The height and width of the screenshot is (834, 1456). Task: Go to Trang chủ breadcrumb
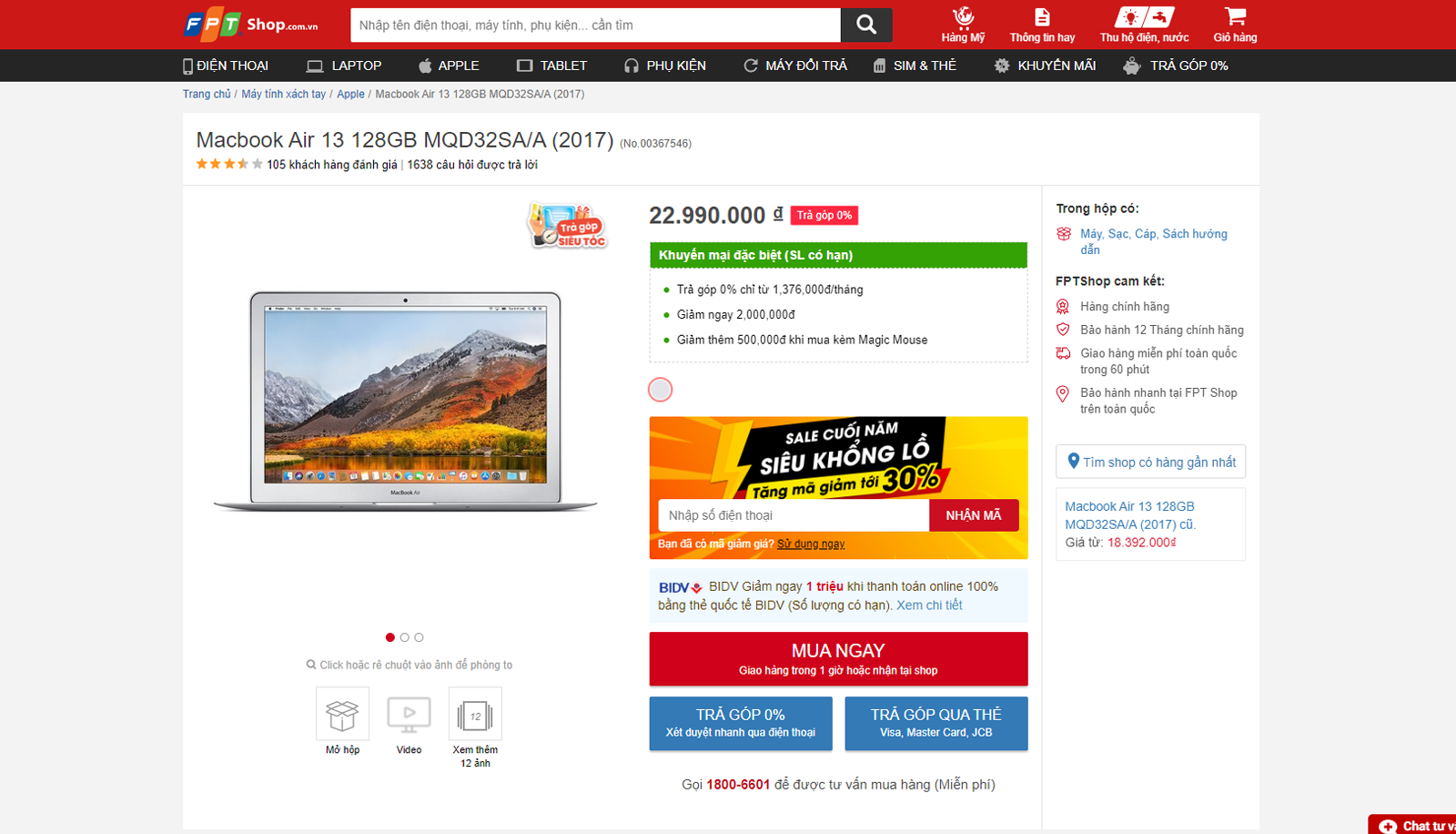tap(207, 94)
